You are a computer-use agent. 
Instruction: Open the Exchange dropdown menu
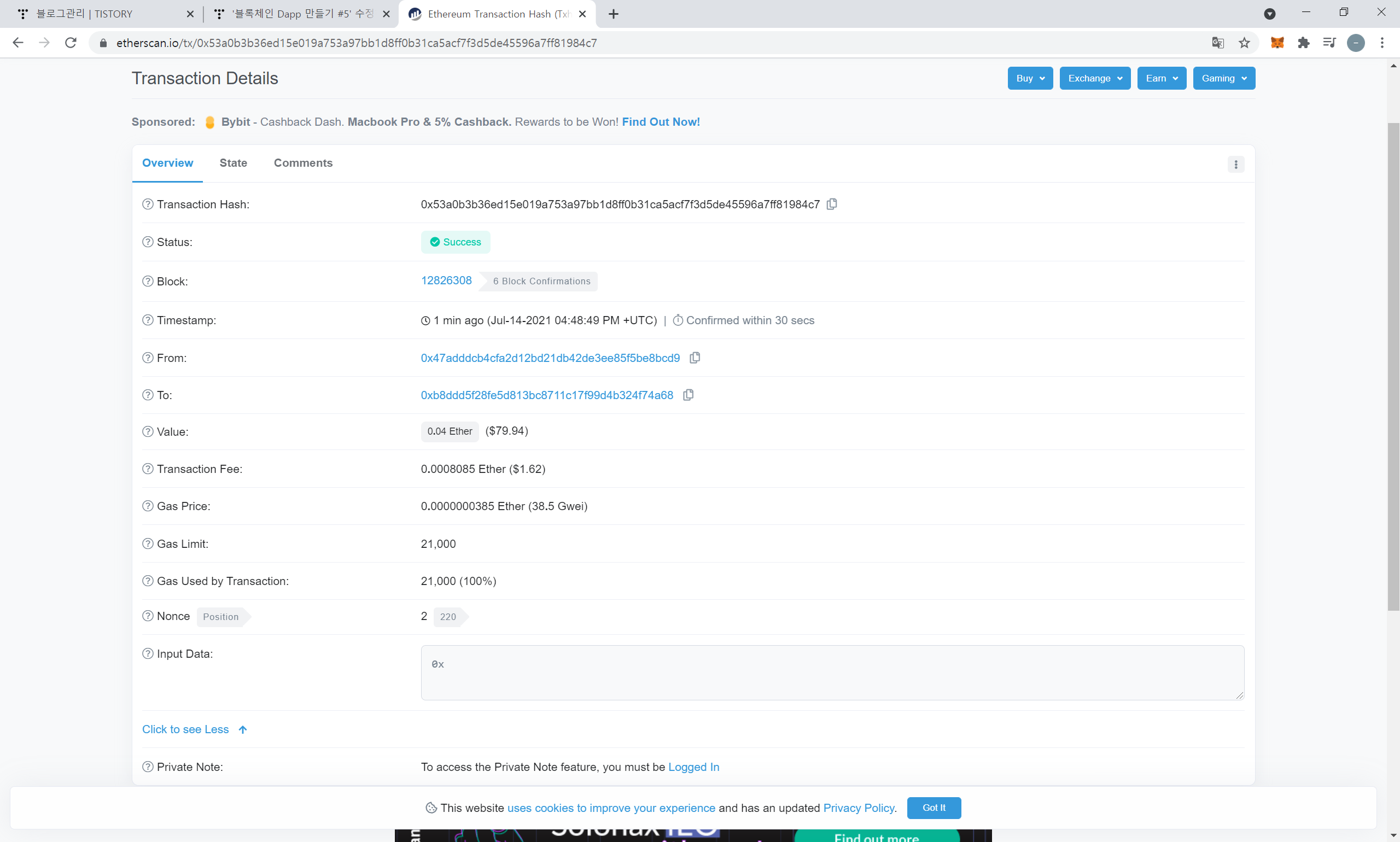1094,78
